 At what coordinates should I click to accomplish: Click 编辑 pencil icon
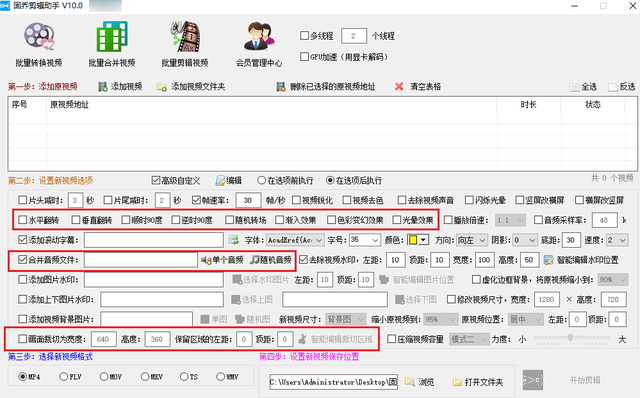click(x=220, y=180)
